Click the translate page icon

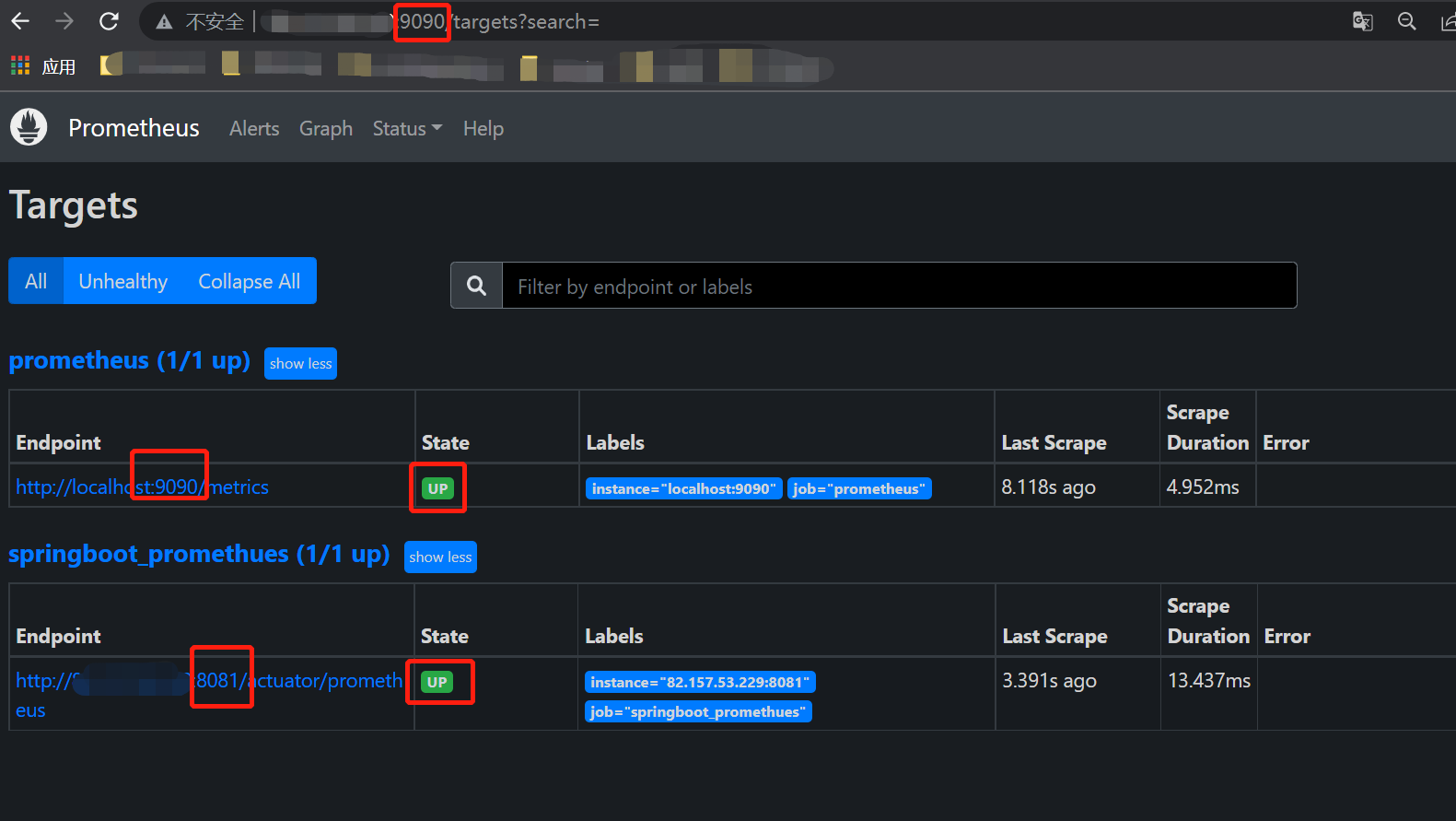(1362, 21)
